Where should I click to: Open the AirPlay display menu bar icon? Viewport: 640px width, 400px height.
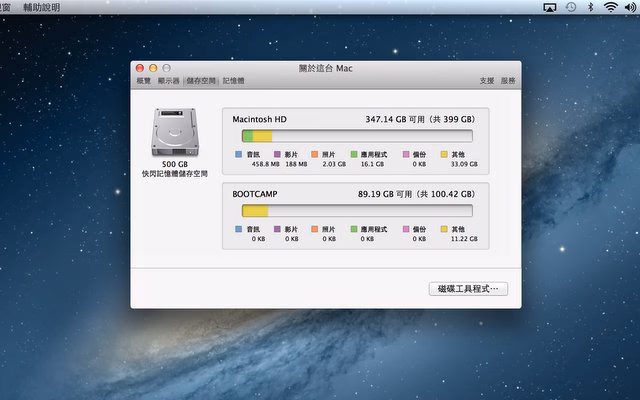pyautogui.click(x=550, y=7)
